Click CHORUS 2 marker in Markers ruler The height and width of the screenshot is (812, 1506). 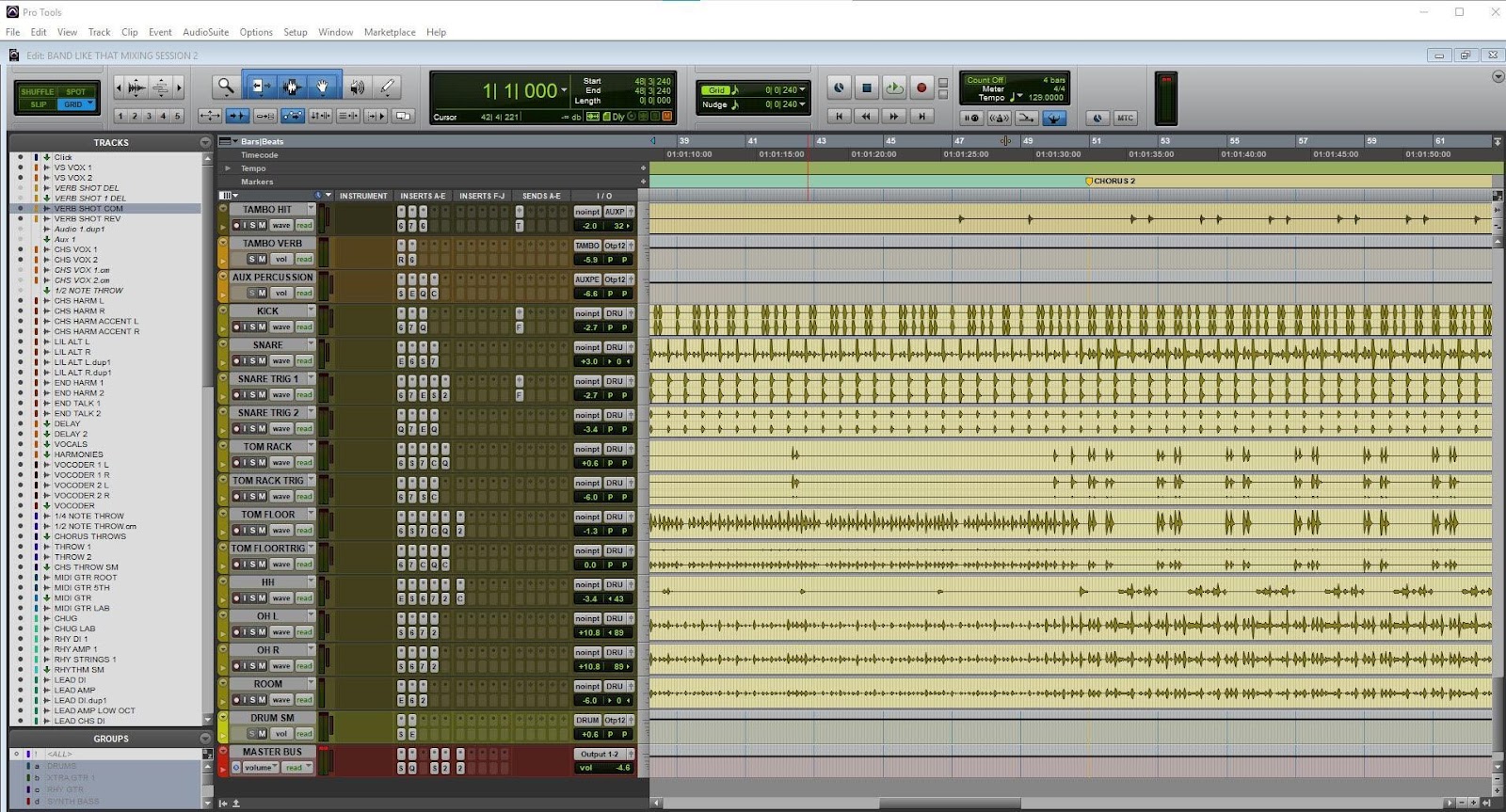tap(1111, 181)
